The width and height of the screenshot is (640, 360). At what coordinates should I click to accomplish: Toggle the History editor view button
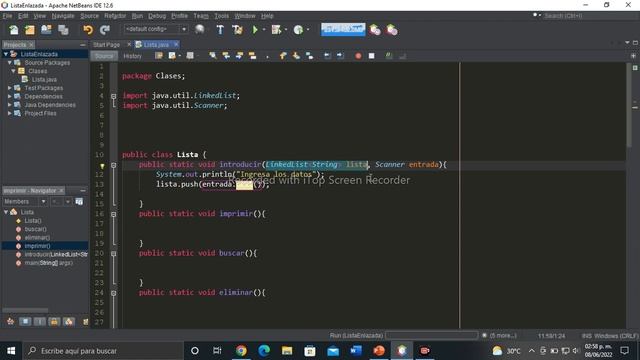point(132,56)
